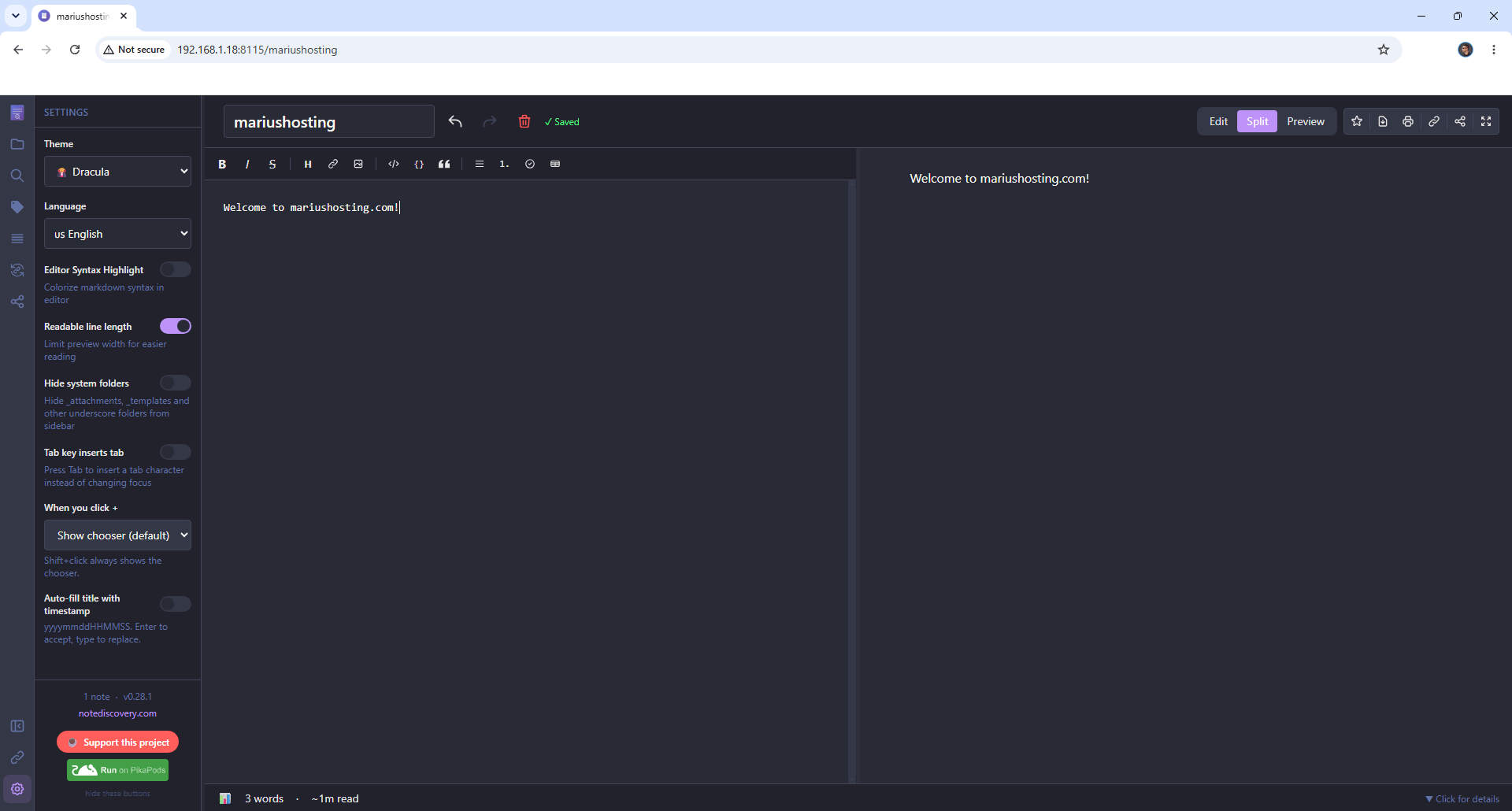Delete the note with the red trash icon
Image resolution: width=1512 pixels, height=811 pixels.
[x=524, y=121]
